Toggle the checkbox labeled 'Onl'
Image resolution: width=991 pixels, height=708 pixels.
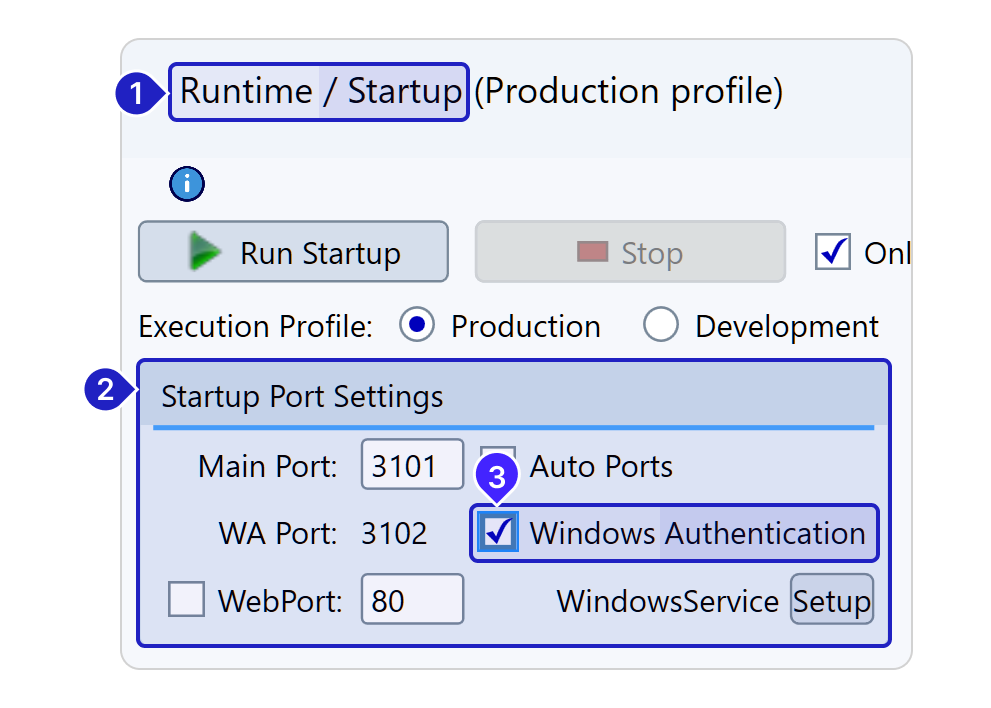tap(832, 252)
